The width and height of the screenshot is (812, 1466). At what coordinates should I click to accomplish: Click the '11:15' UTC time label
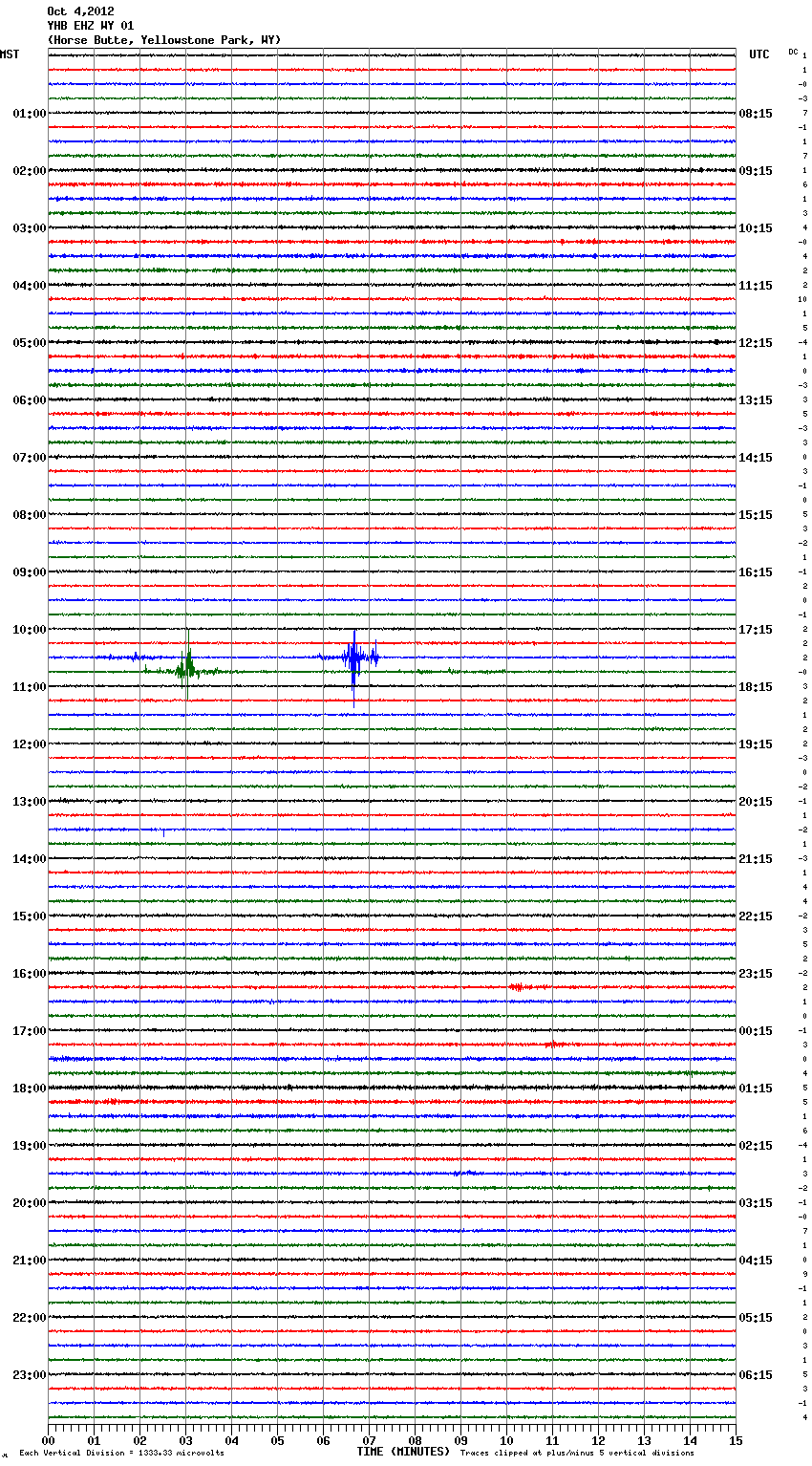tap(756, 286)
